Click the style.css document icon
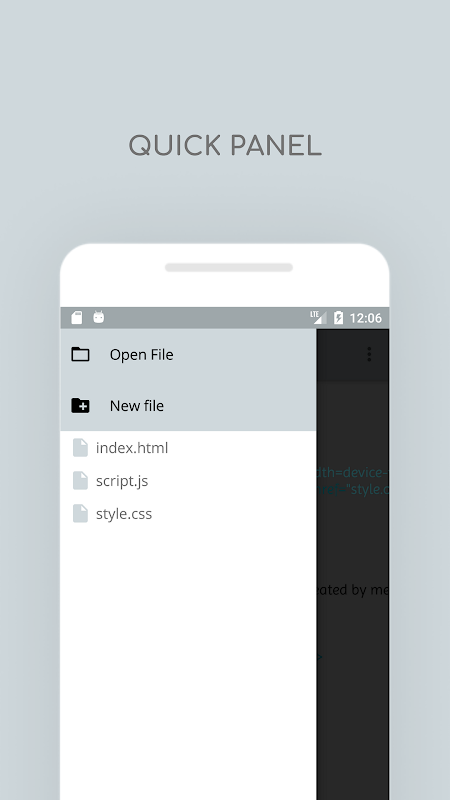The height and width of the screenshot is (800, 450). pyautogui.click(x=80, y=513)
